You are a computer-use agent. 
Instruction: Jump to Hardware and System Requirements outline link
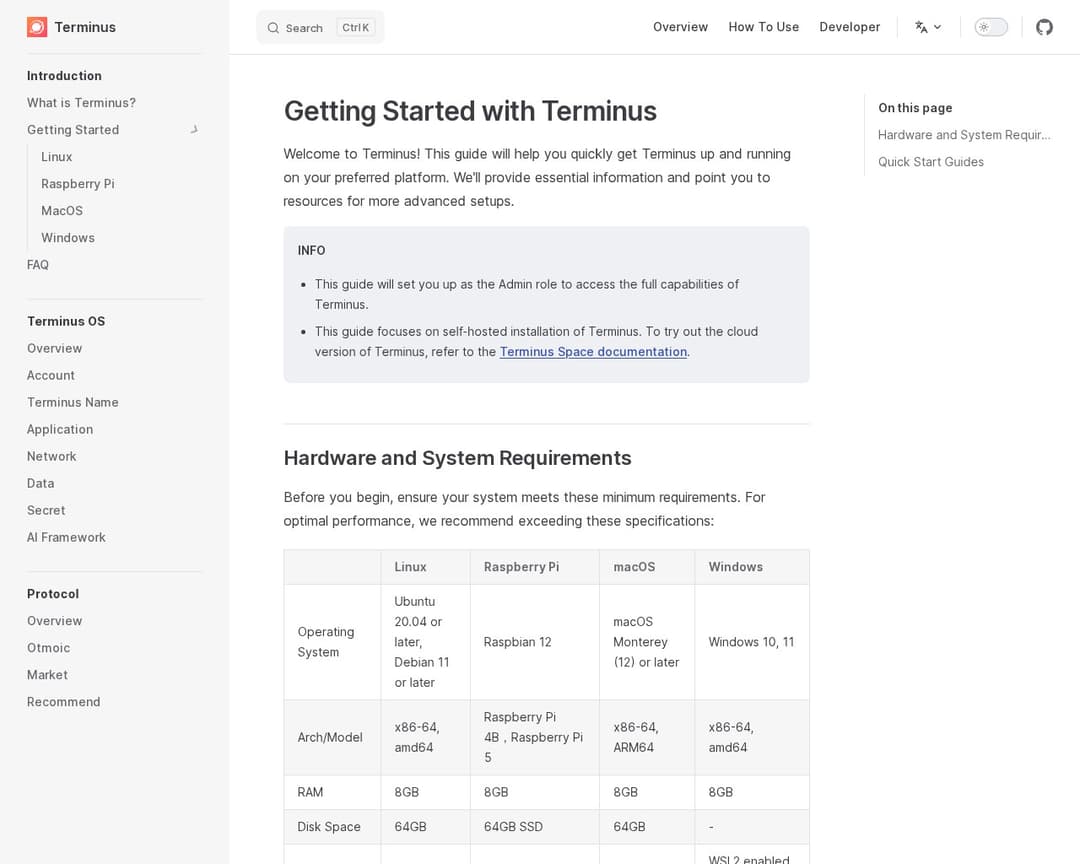coord(964,135)
